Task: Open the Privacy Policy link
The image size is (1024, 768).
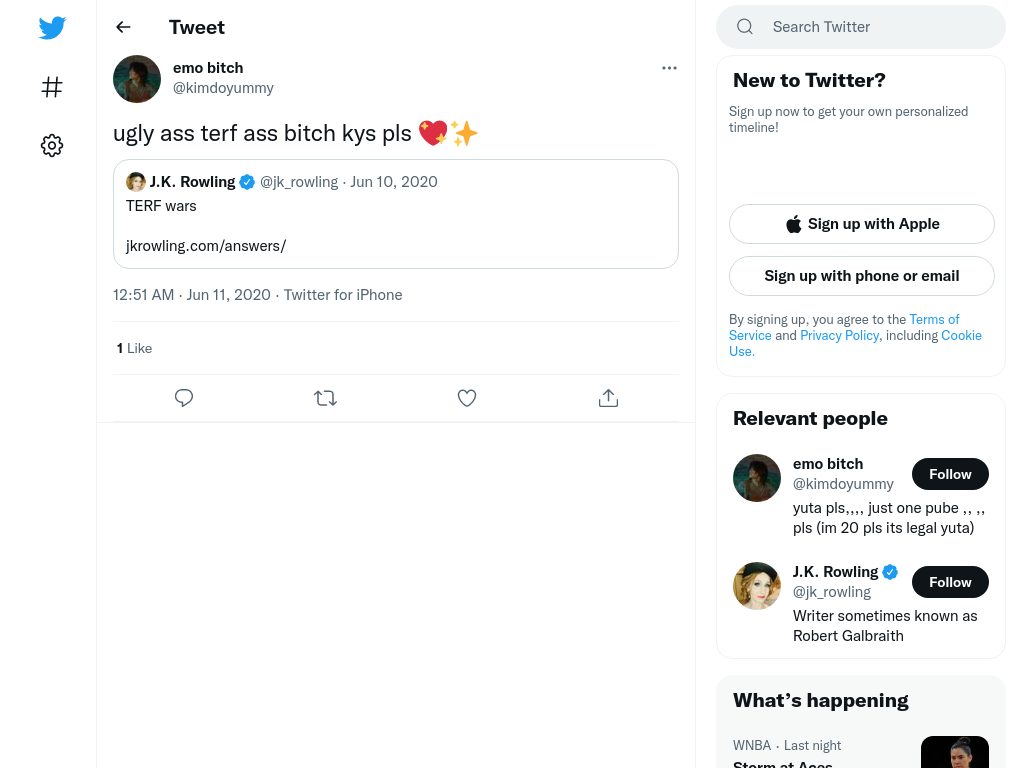Action: [x=839, y=335]
